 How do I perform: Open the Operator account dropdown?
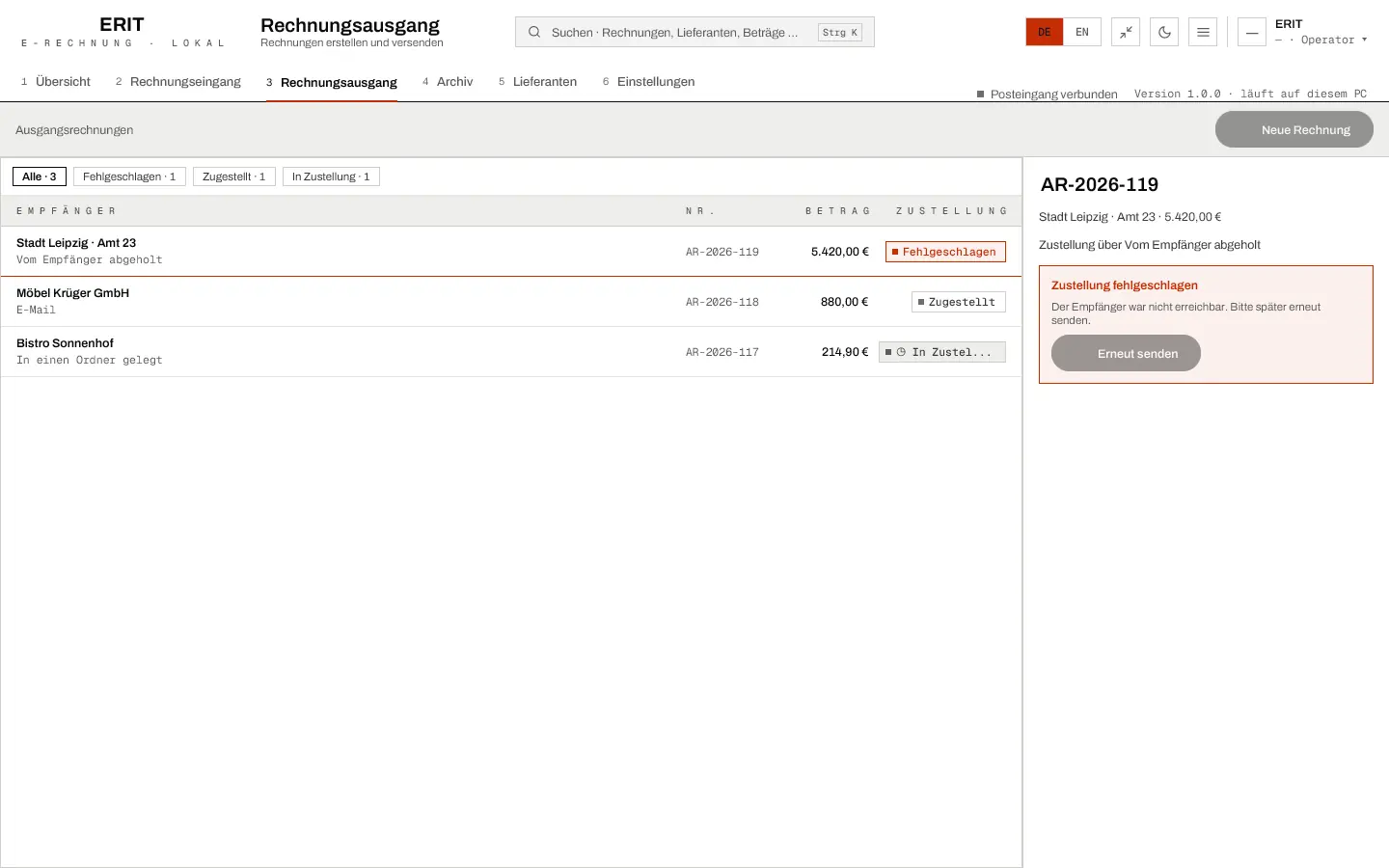[x=1321, y=40]
